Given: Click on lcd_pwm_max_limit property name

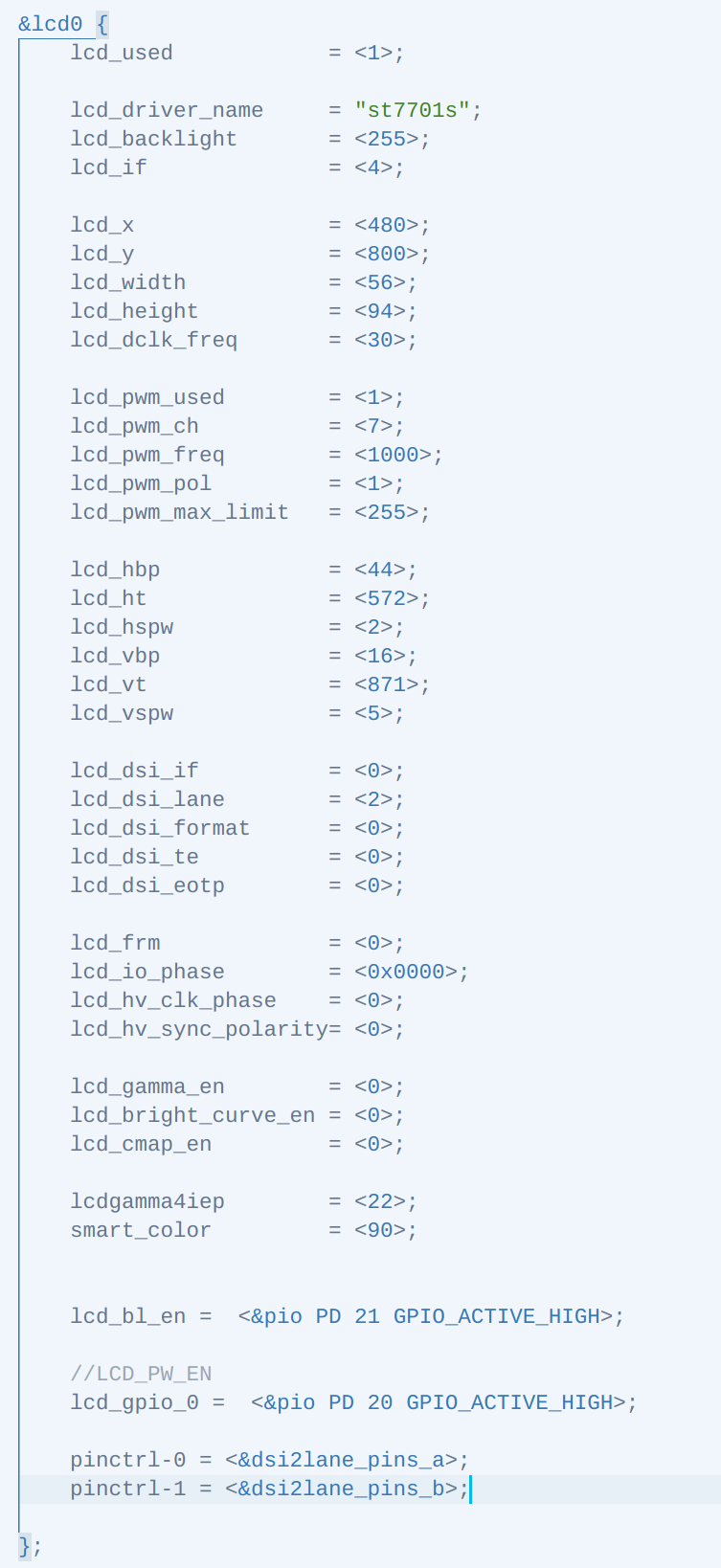Looking at the screenshot, I should (x=179, y=512).
